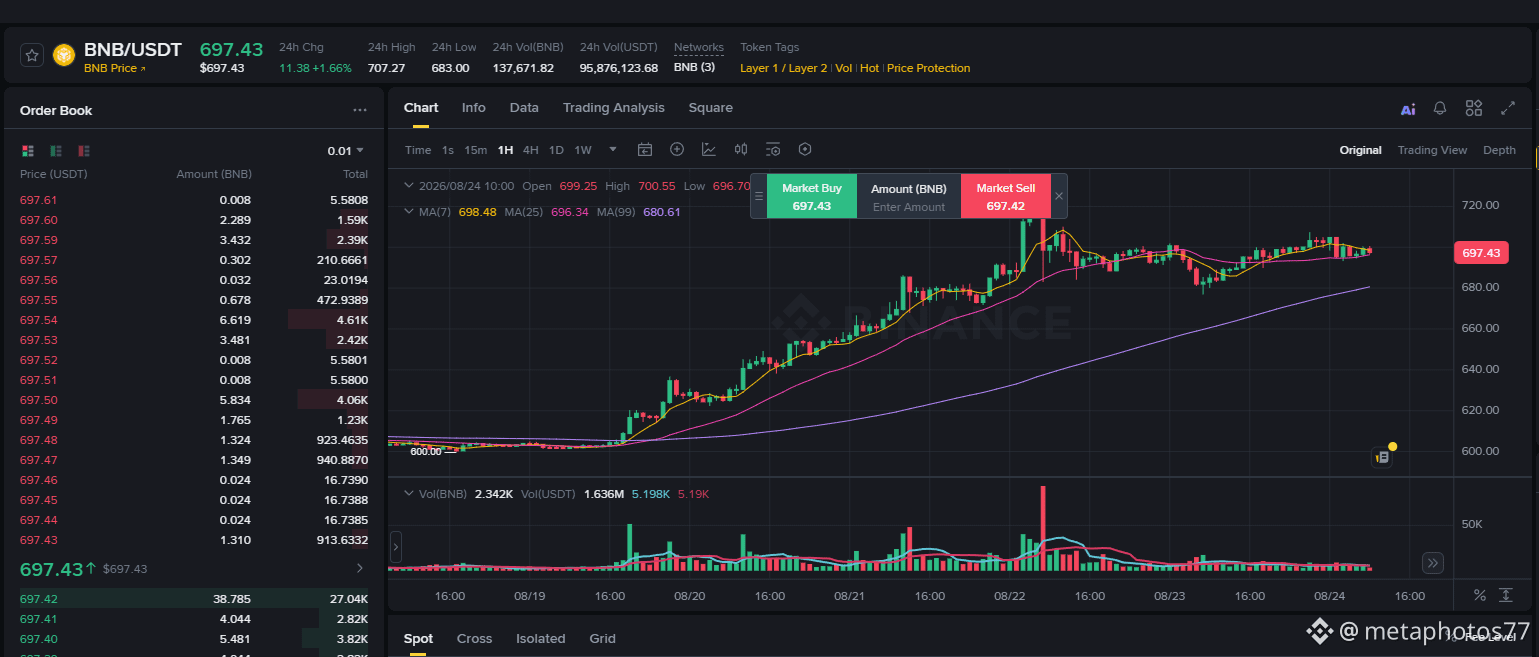The width and height of the screenshot is (1539, 657).
Task: Open price alert bell icon
Action: [1440, 108]
